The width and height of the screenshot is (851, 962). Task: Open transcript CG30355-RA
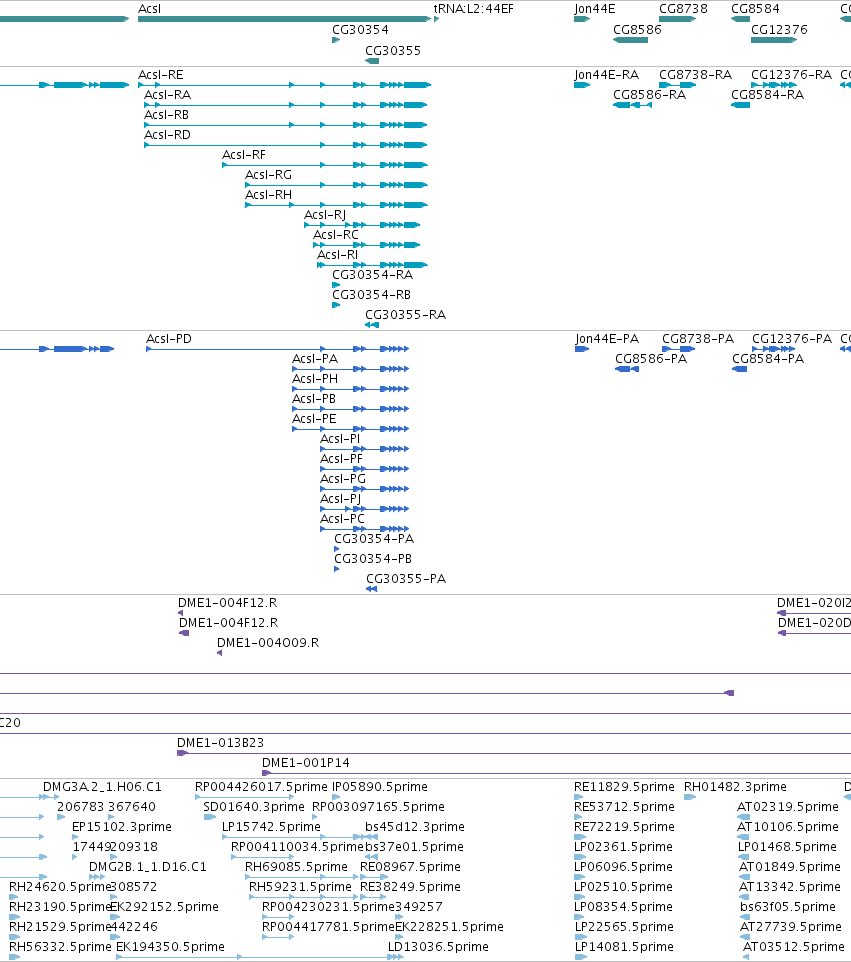coord(406,315)
